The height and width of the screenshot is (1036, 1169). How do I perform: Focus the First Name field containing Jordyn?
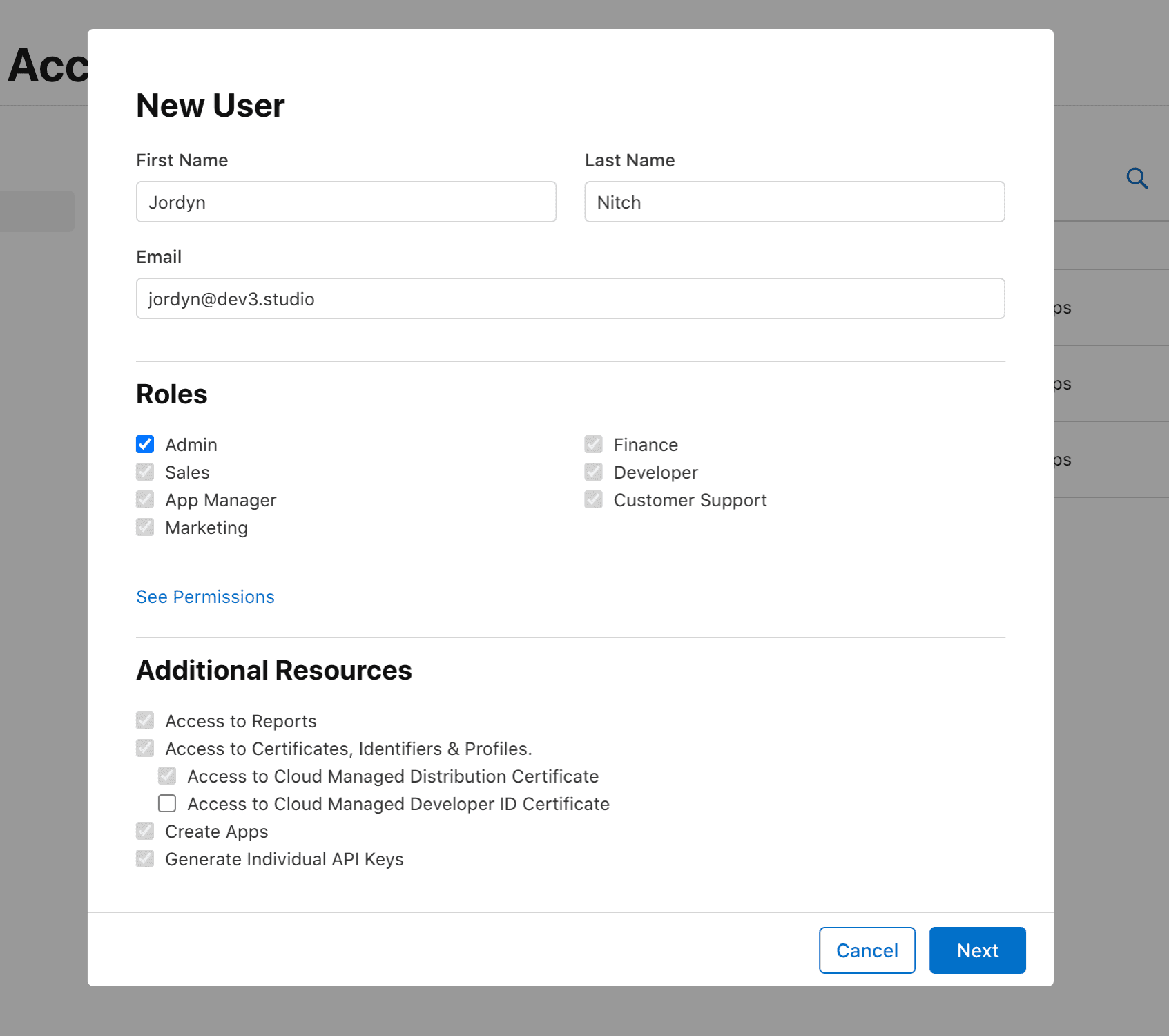click(x=347, y=202)
